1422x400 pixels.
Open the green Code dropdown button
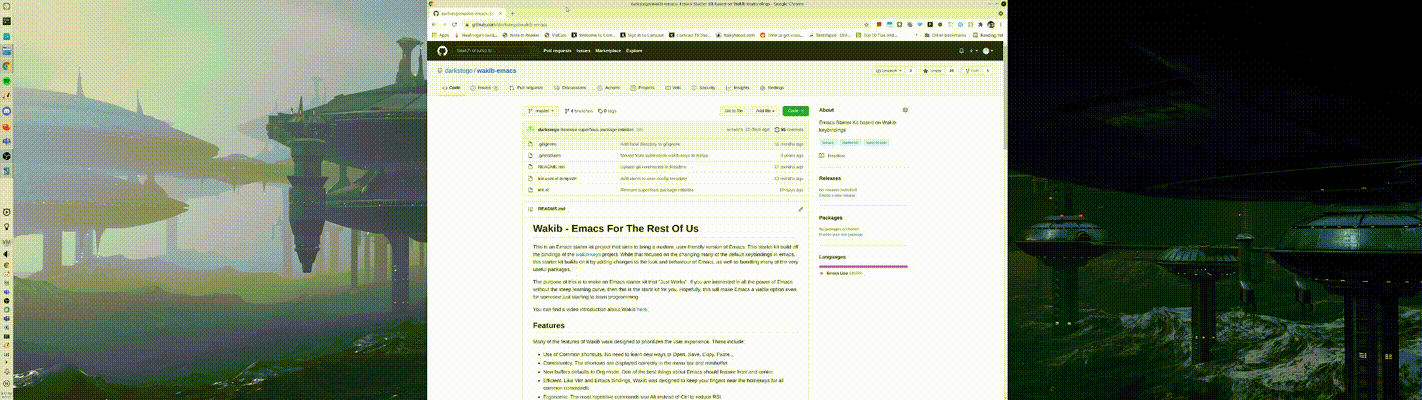(x=796, y=111)
